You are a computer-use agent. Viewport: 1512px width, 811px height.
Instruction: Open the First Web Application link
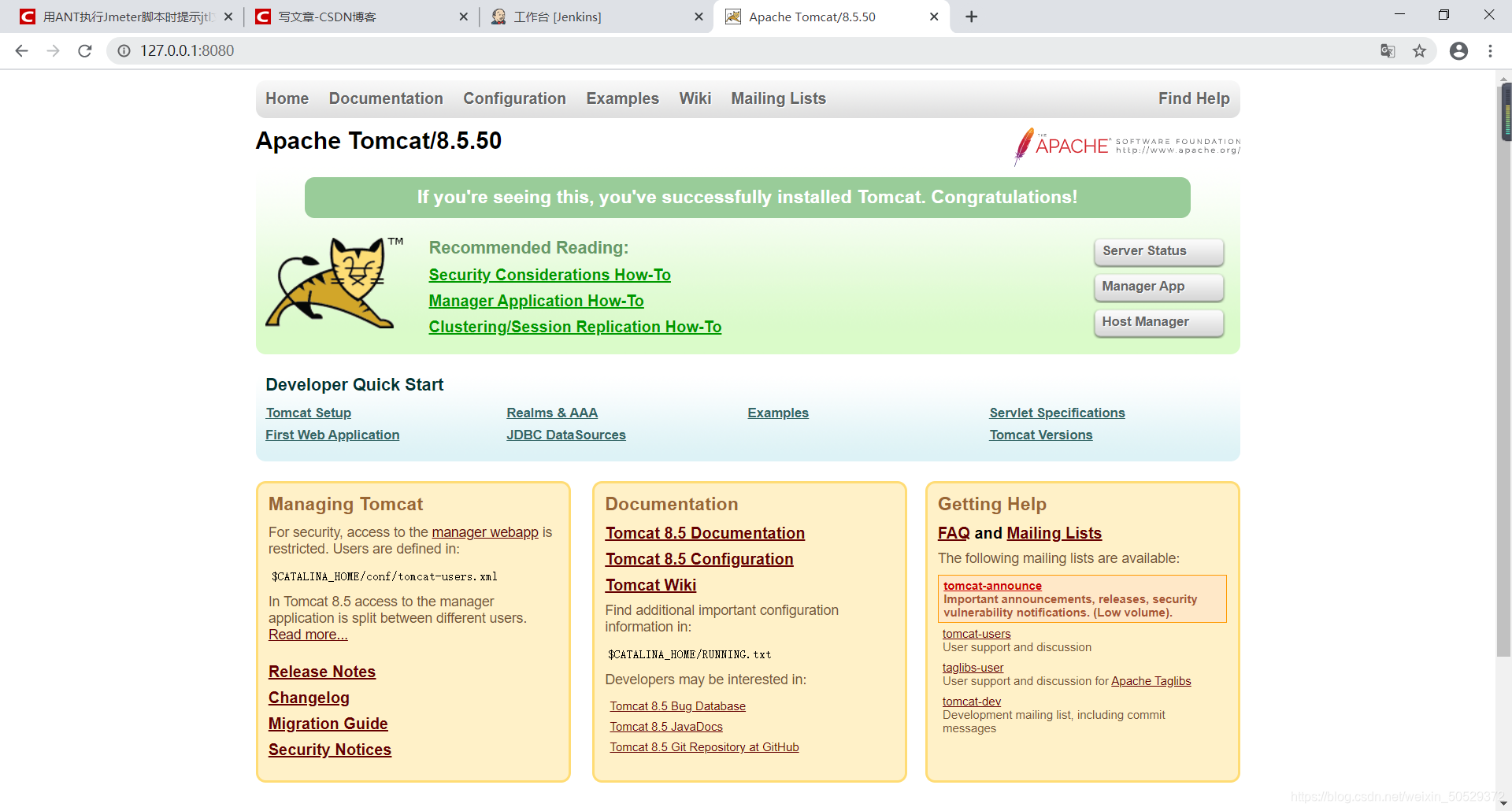tap(332, 435)
